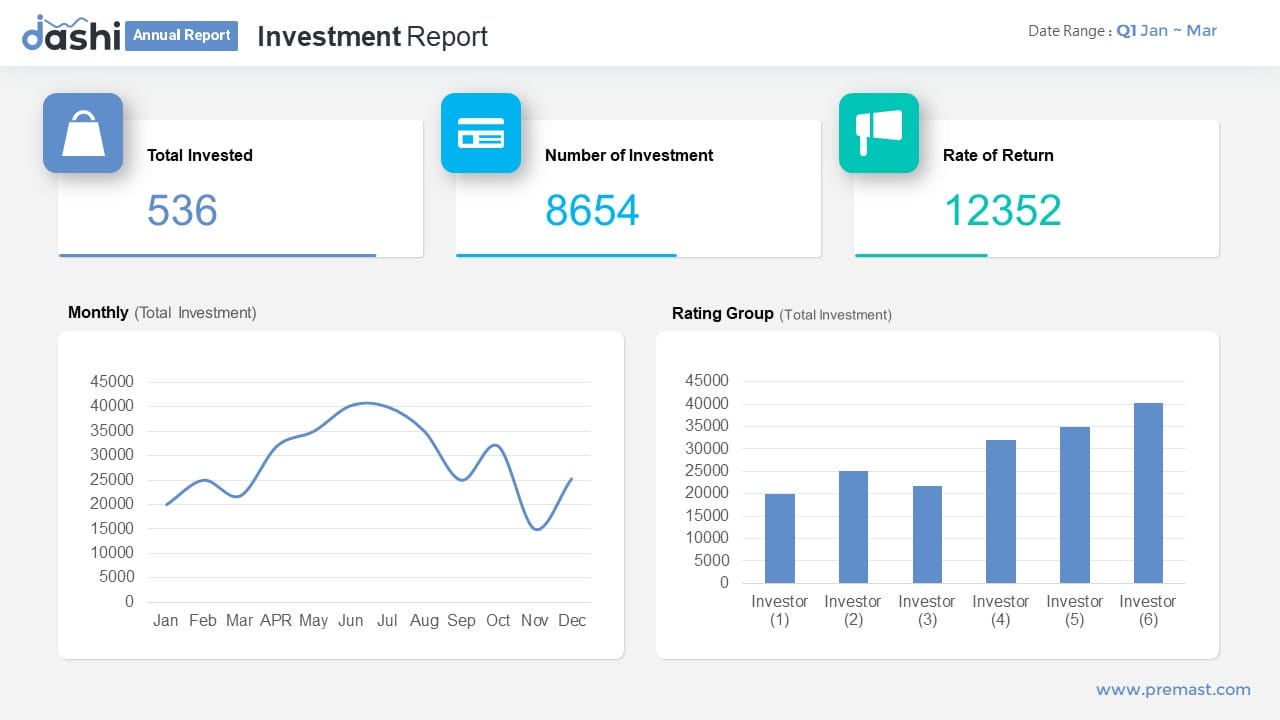Click the APR label on the monthly axis
1280x720 pixels.
coord(276,620)
